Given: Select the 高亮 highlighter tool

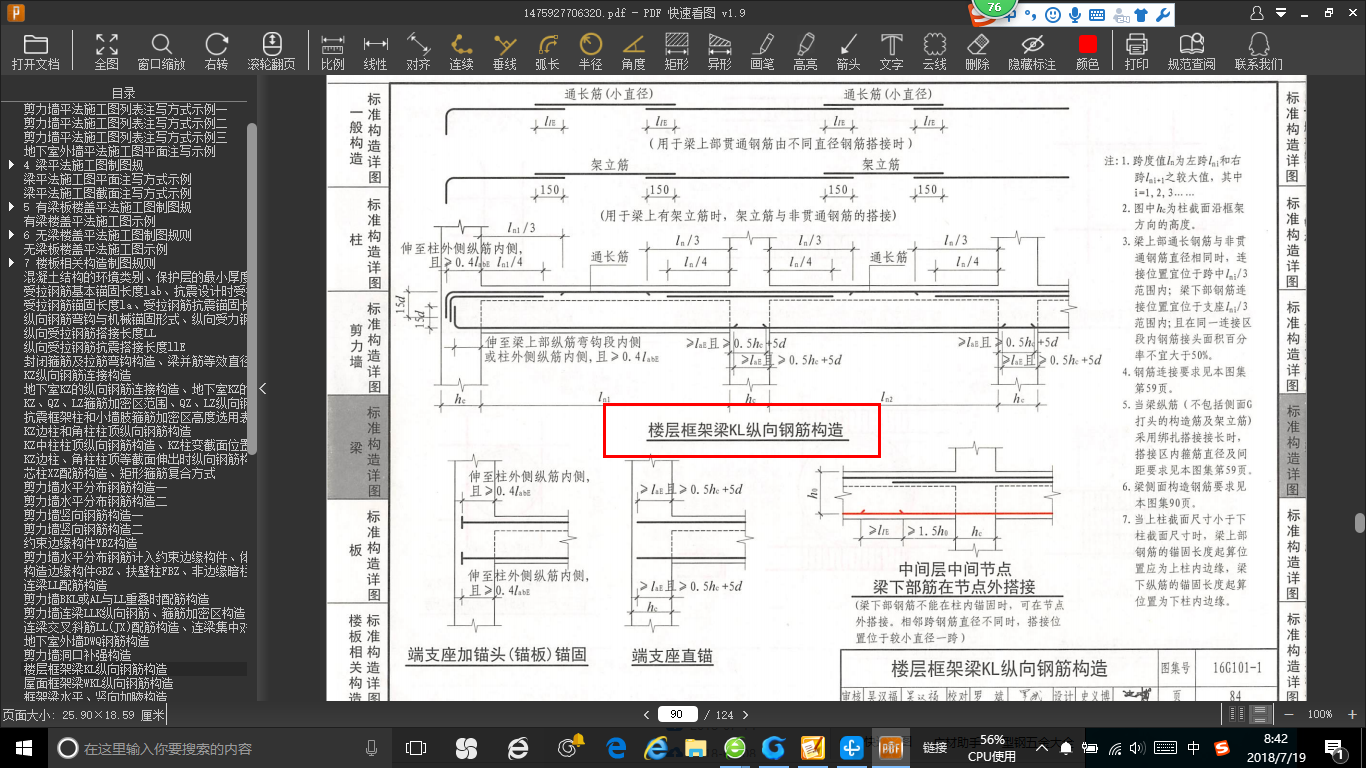Looking at the screenshot, I should 806,52.
